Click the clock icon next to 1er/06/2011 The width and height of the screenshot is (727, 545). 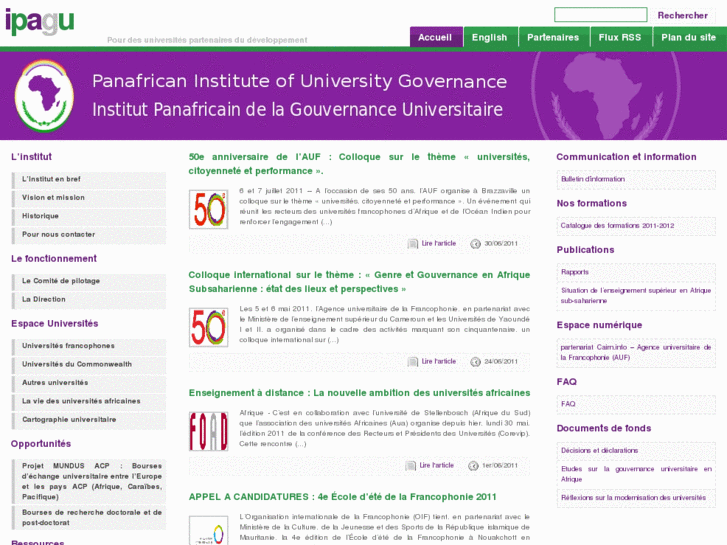[x=473, y=465]
